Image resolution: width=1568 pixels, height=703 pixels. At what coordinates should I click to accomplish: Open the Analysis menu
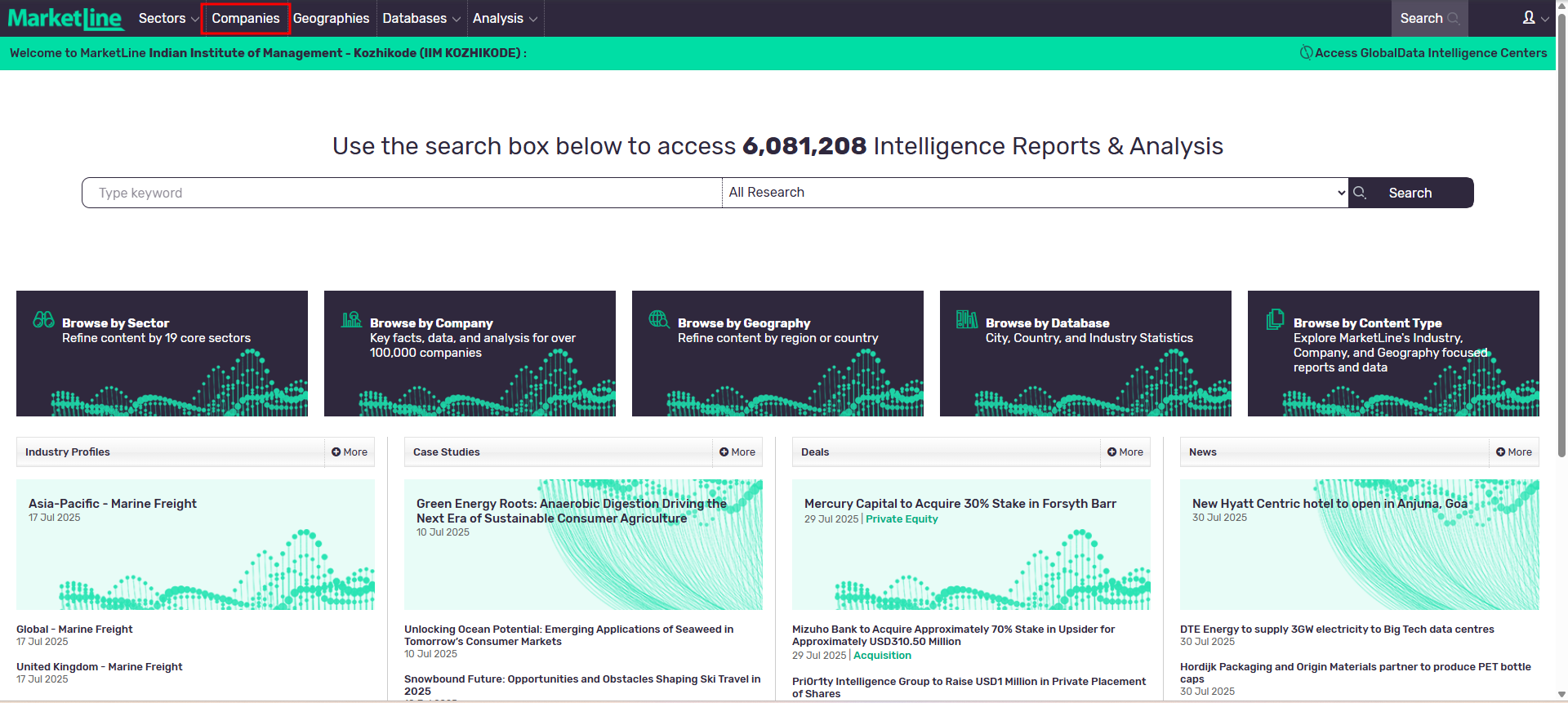click(x=505, y=18)
